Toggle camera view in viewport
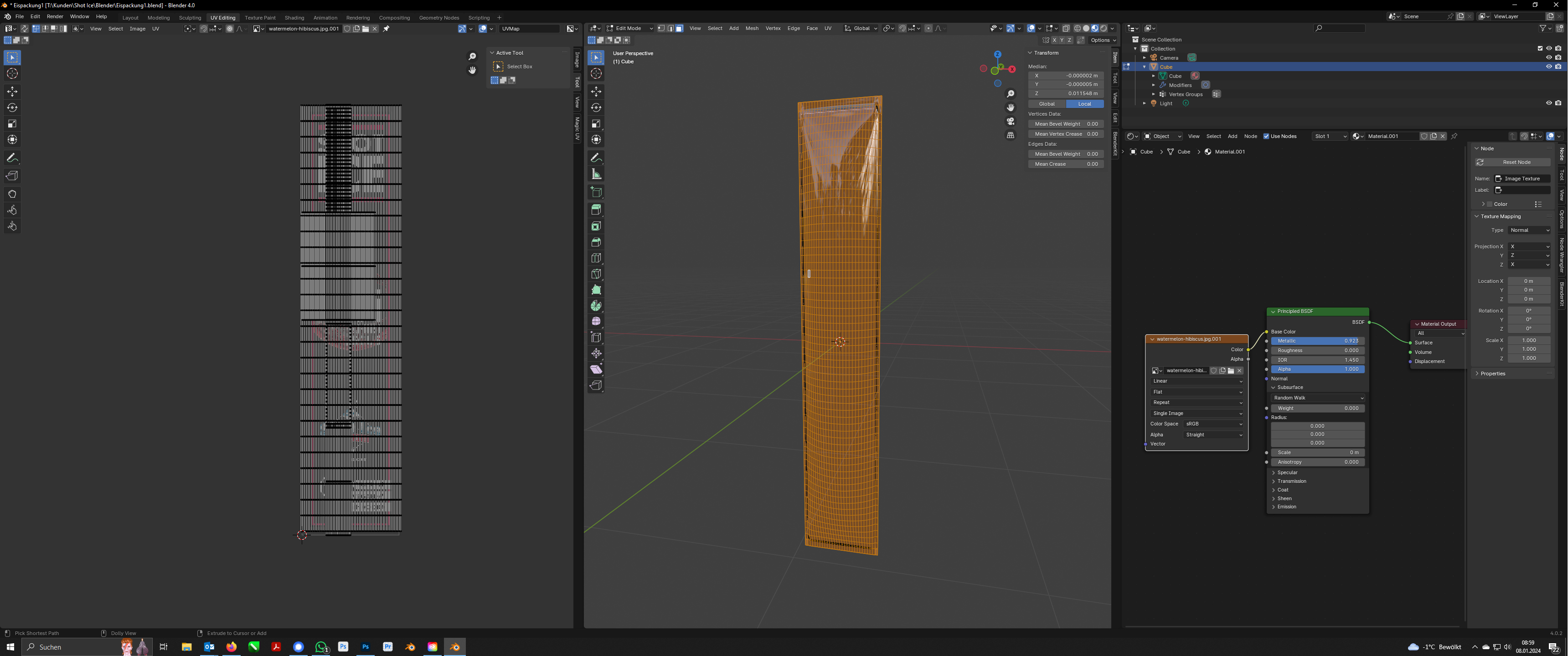Image resolution: width=1568 pixels, height=656 pixels. tap(1011, 122)
